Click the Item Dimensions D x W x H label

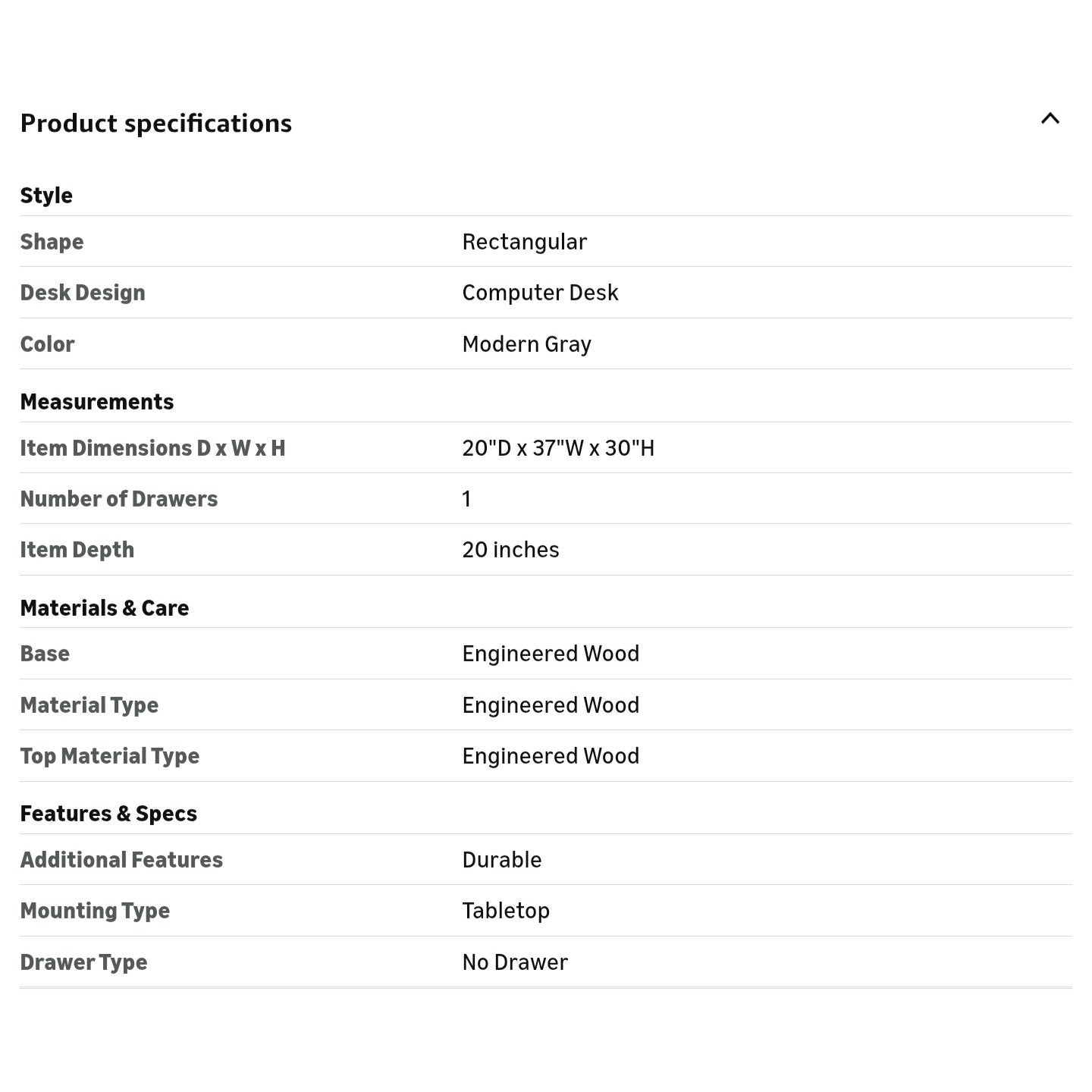click(152, 448)
